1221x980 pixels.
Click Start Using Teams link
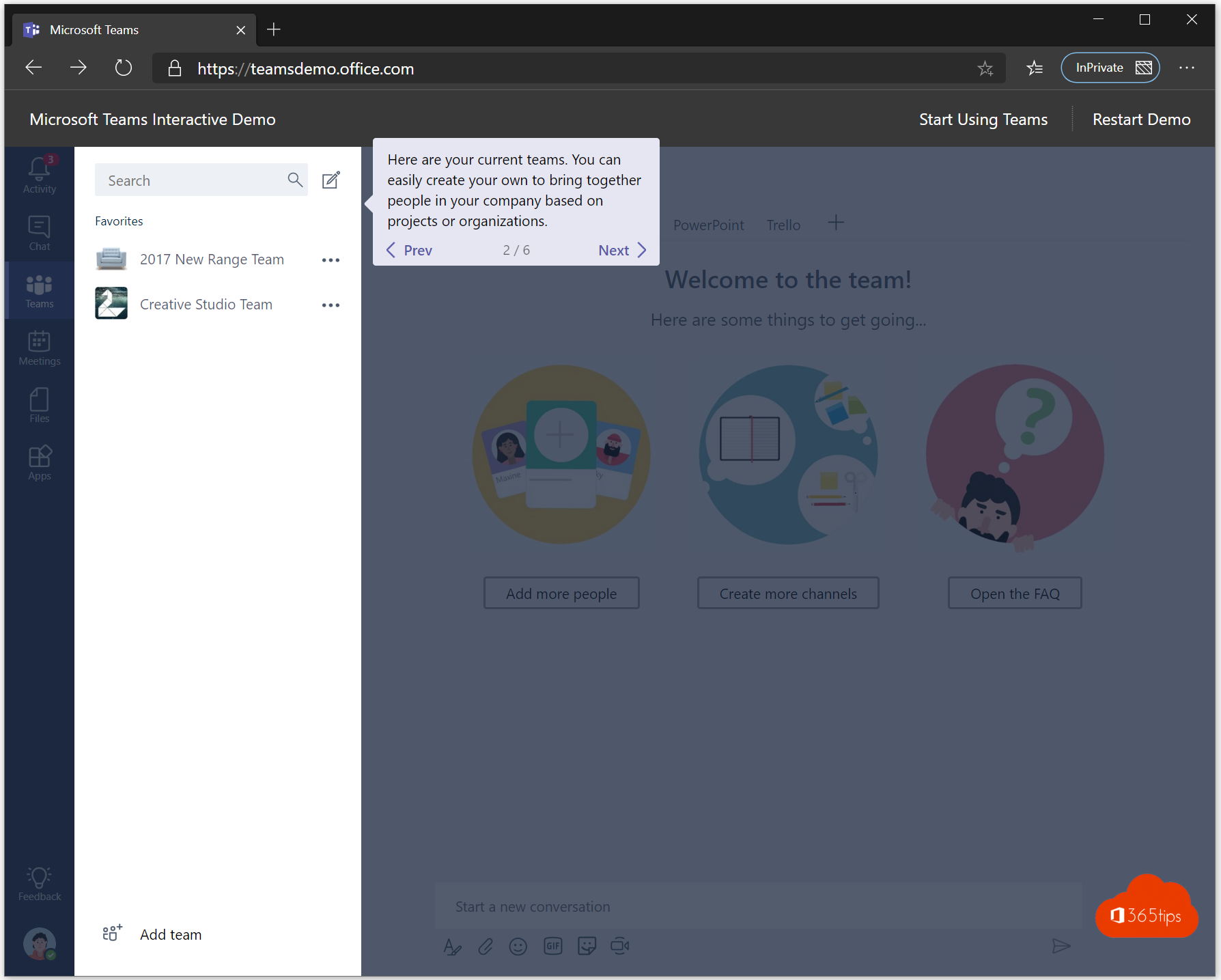tap(983, 120)
